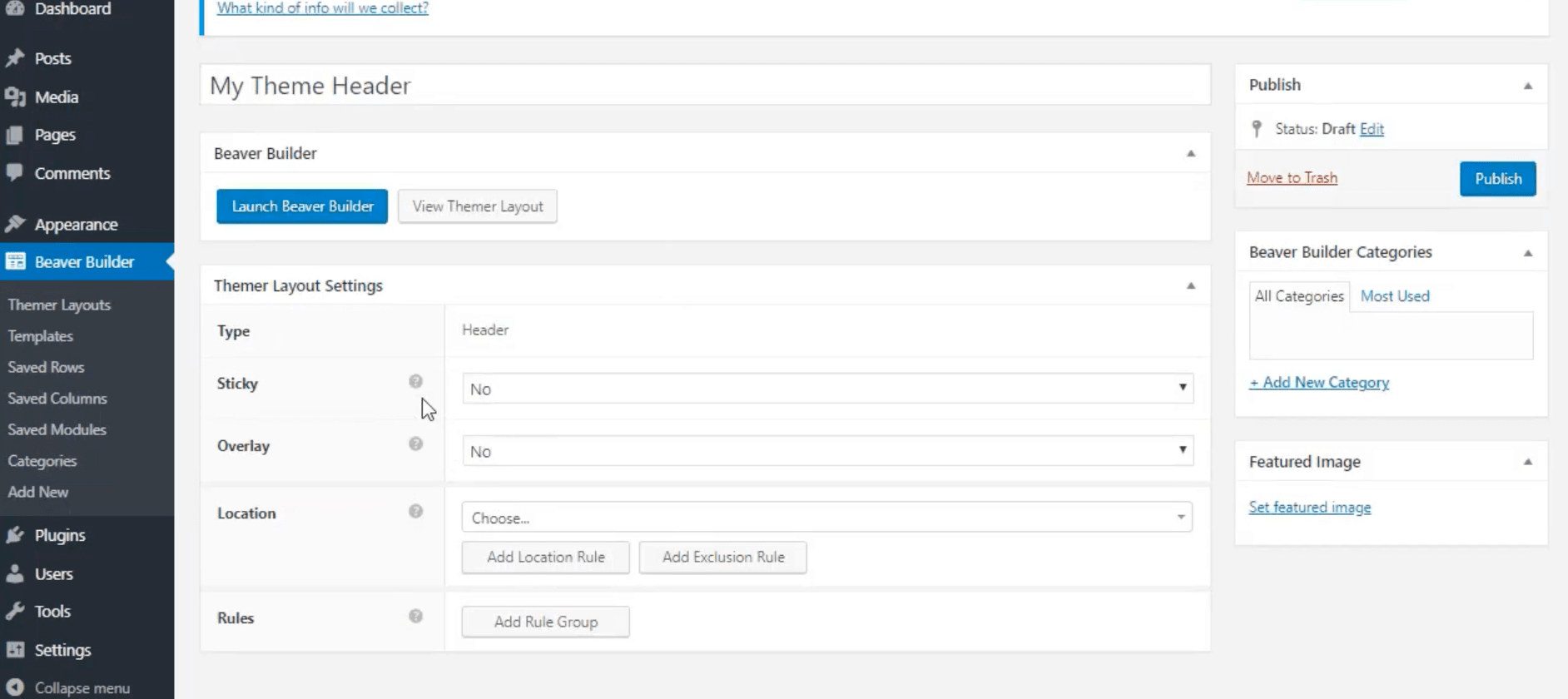
Task: Open the Sticky dropdown
Action: click(x=827, y=388)
